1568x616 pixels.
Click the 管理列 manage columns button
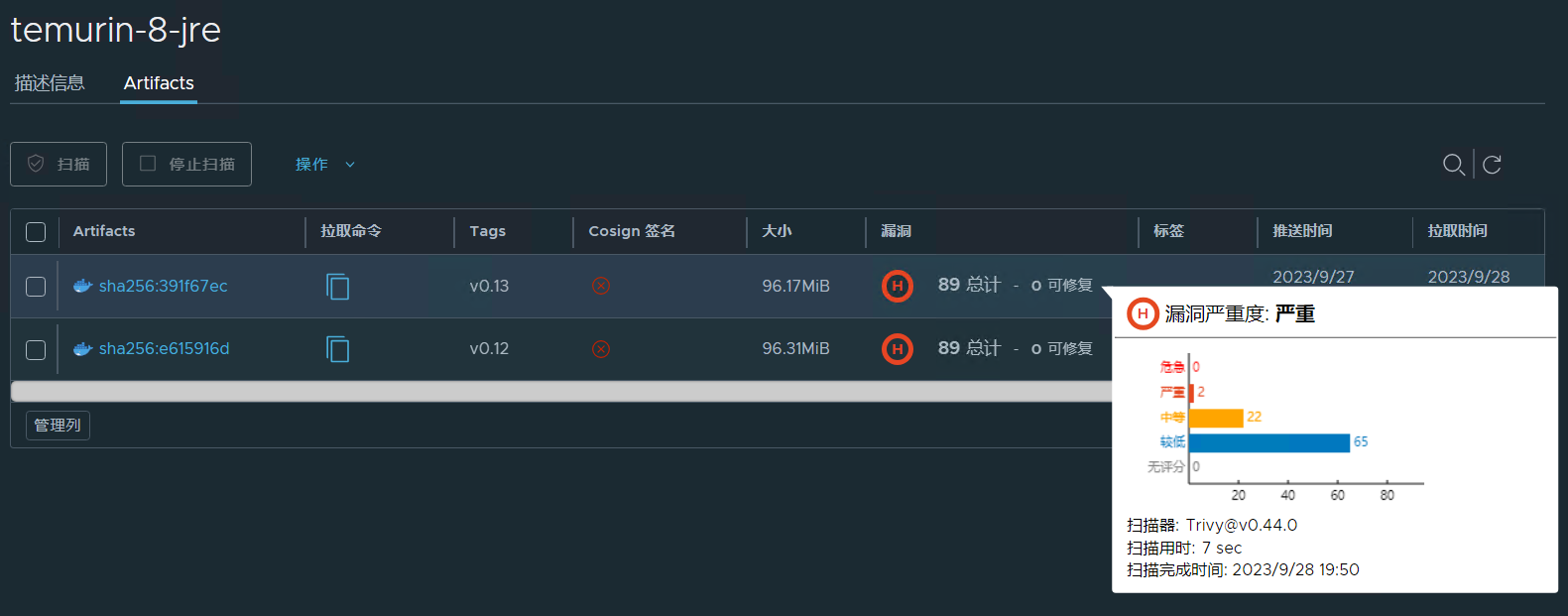[58, 425]
